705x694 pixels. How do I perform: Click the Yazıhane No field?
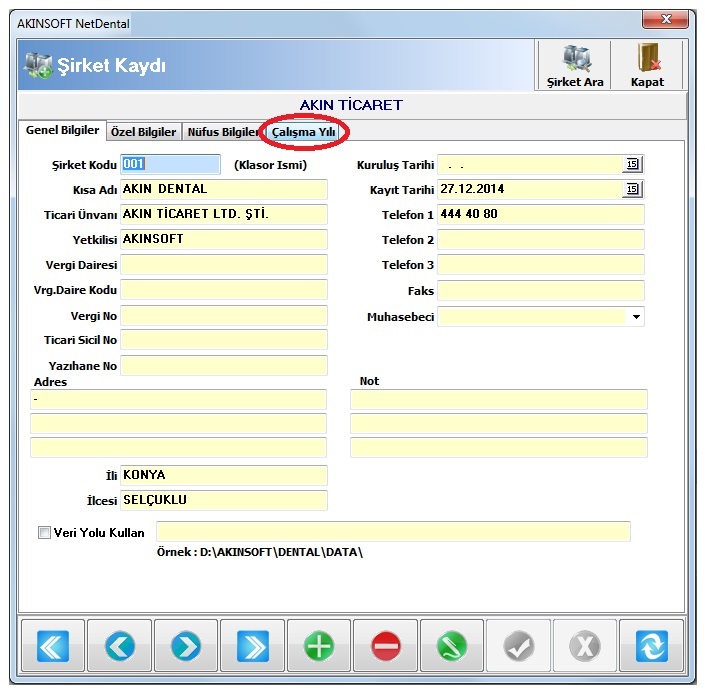[x=223, y=366]
